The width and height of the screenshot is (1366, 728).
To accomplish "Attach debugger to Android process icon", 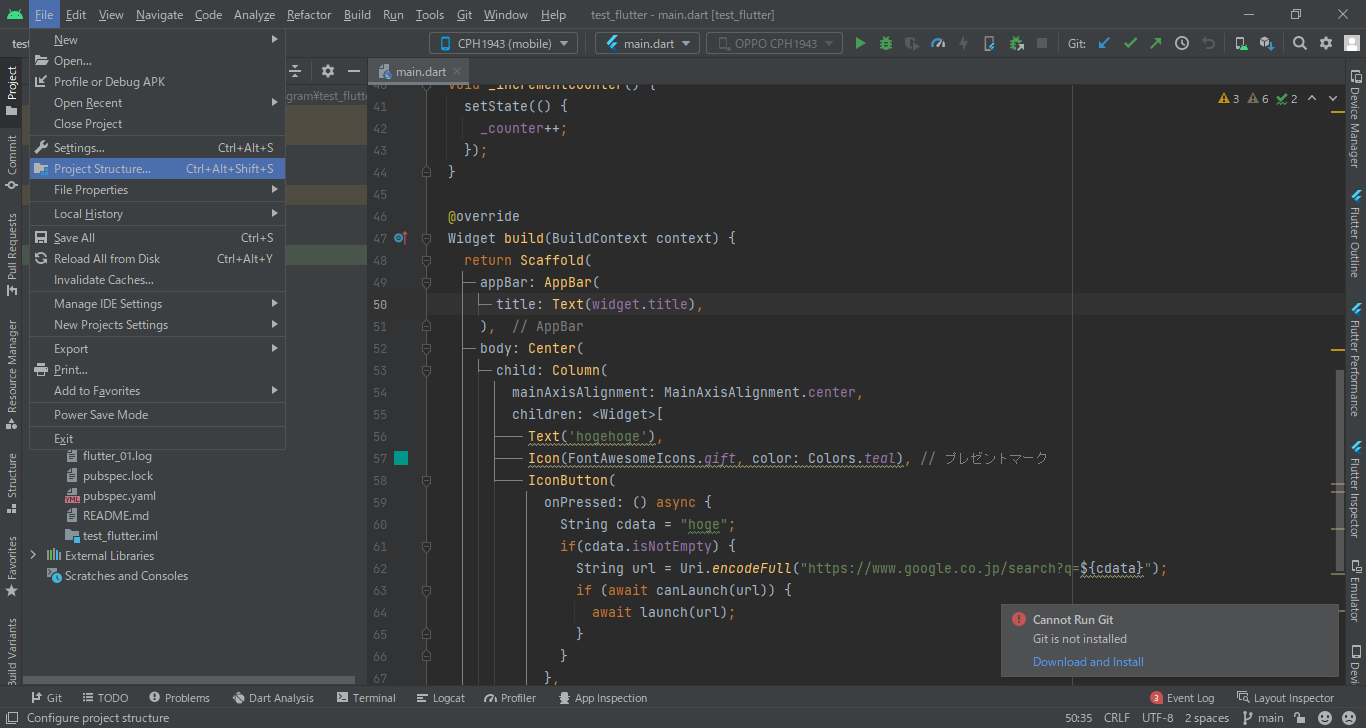I will coord(1016,43).
